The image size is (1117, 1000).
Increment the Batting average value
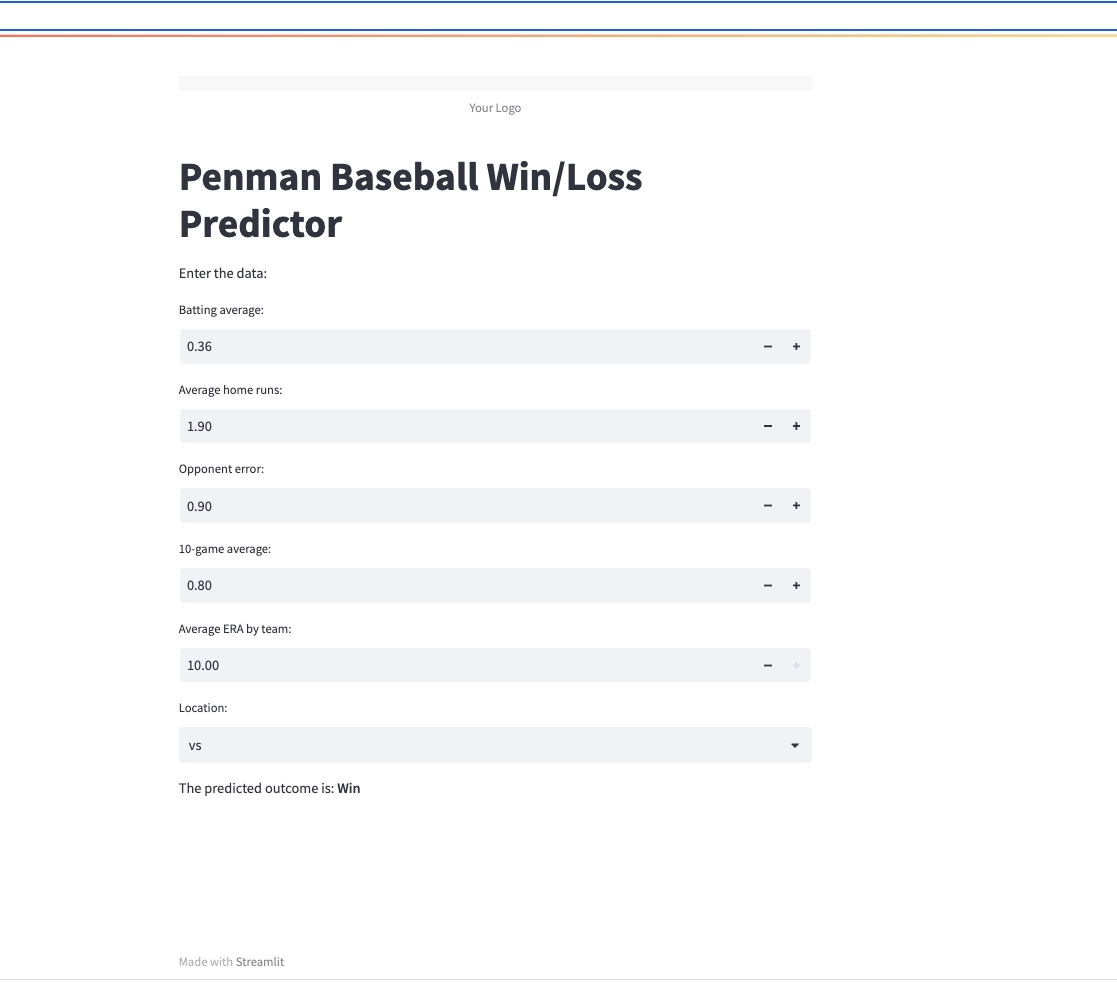[x=795, y=346]
